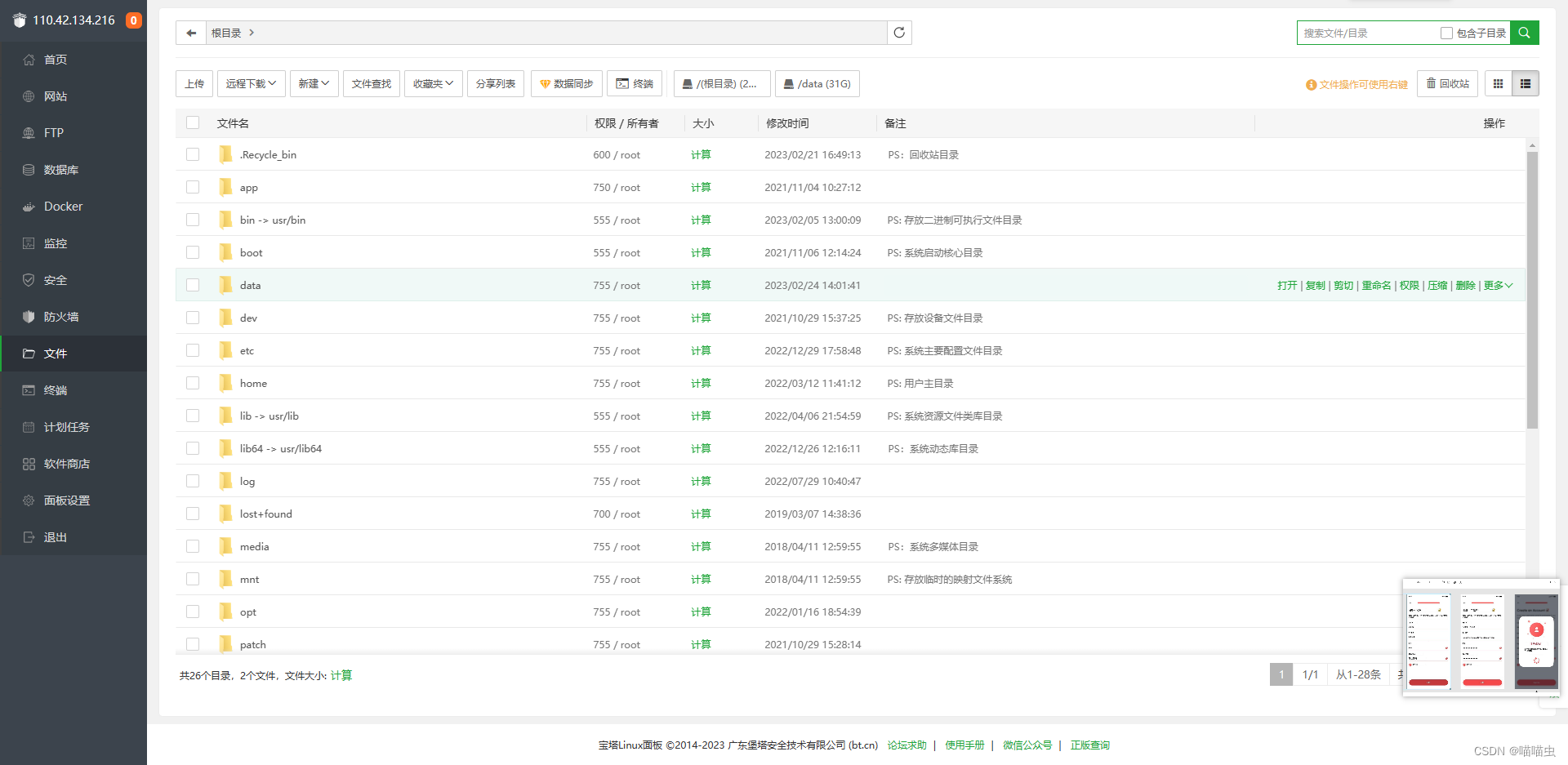The width and height of the screenshot is (1568, 765).
Task: Open the 终端 terminal toolbar button
Action: tap(635, 83)
